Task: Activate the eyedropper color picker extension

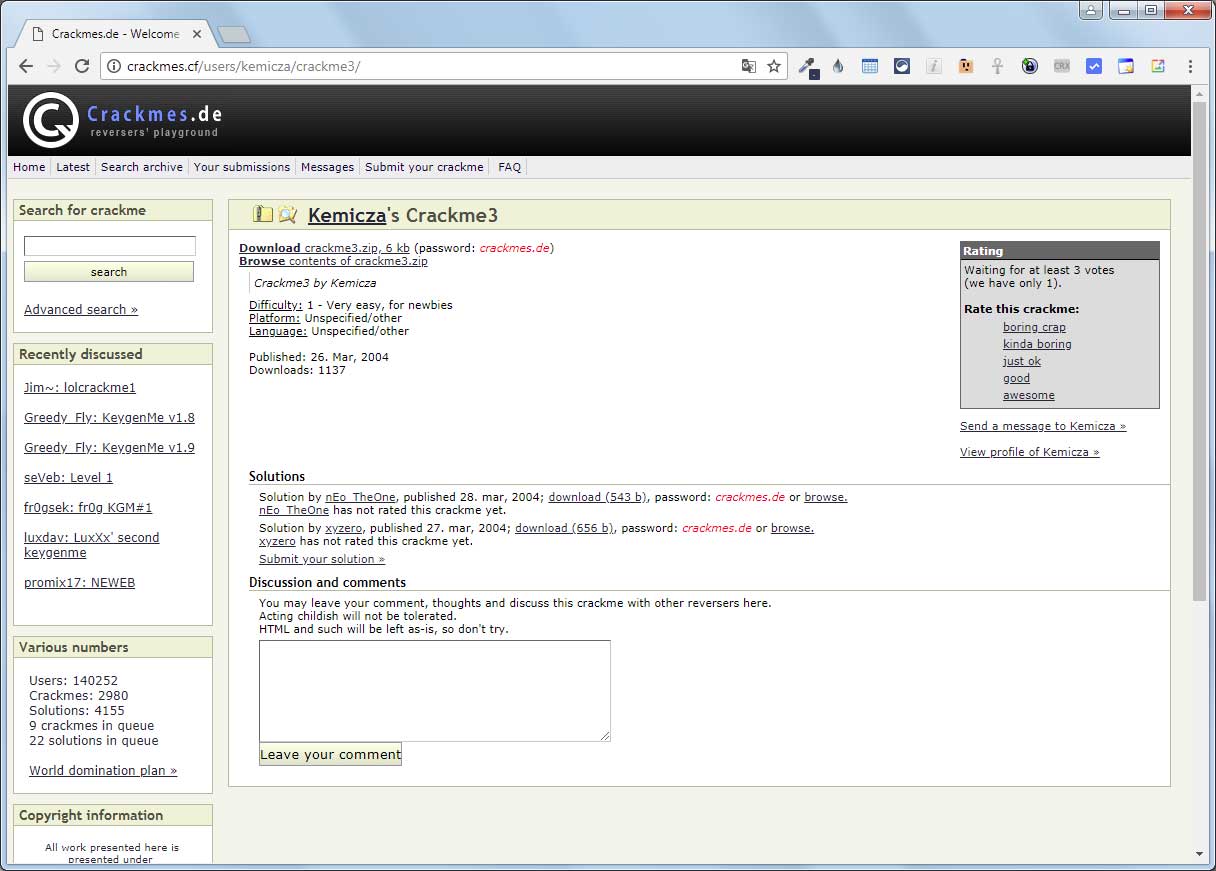Action: pyautogui.click(x=807, y=67)
